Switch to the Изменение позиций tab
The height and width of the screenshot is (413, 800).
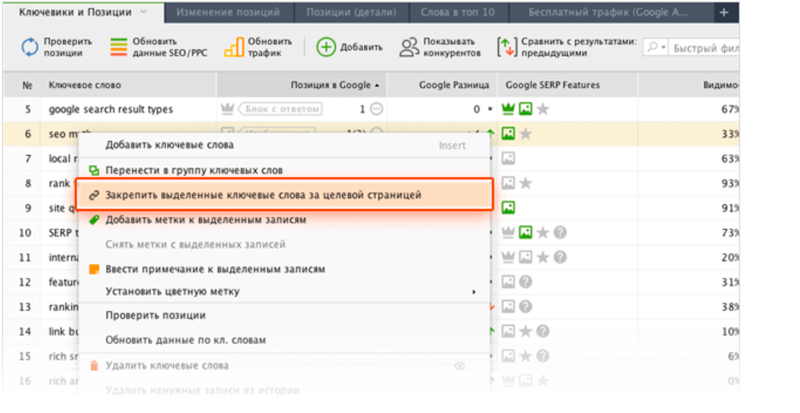click(x=228, y=12)
